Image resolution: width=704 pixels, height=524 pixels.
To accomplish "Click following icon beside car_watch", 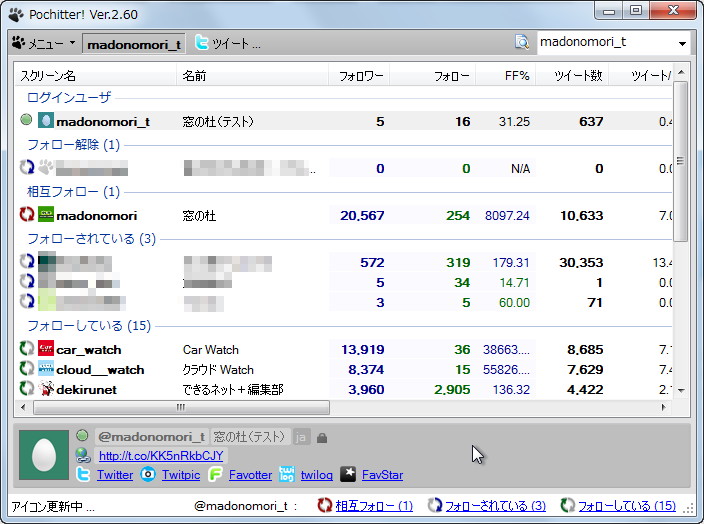I will pyautogui.click(x=27, y=348).
